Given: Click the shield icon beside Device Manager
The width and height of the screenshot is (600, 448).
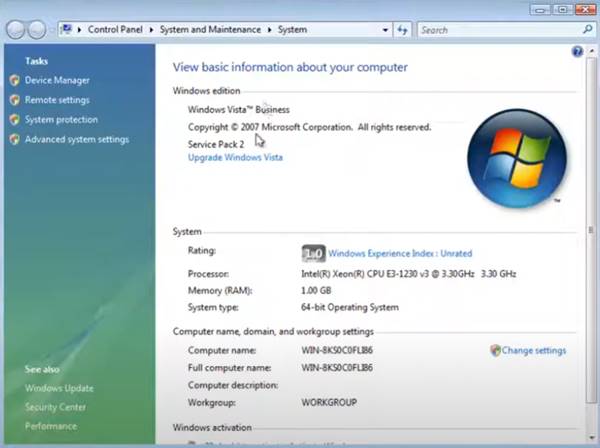Looking at the screenshot, I should pos(15,80).
